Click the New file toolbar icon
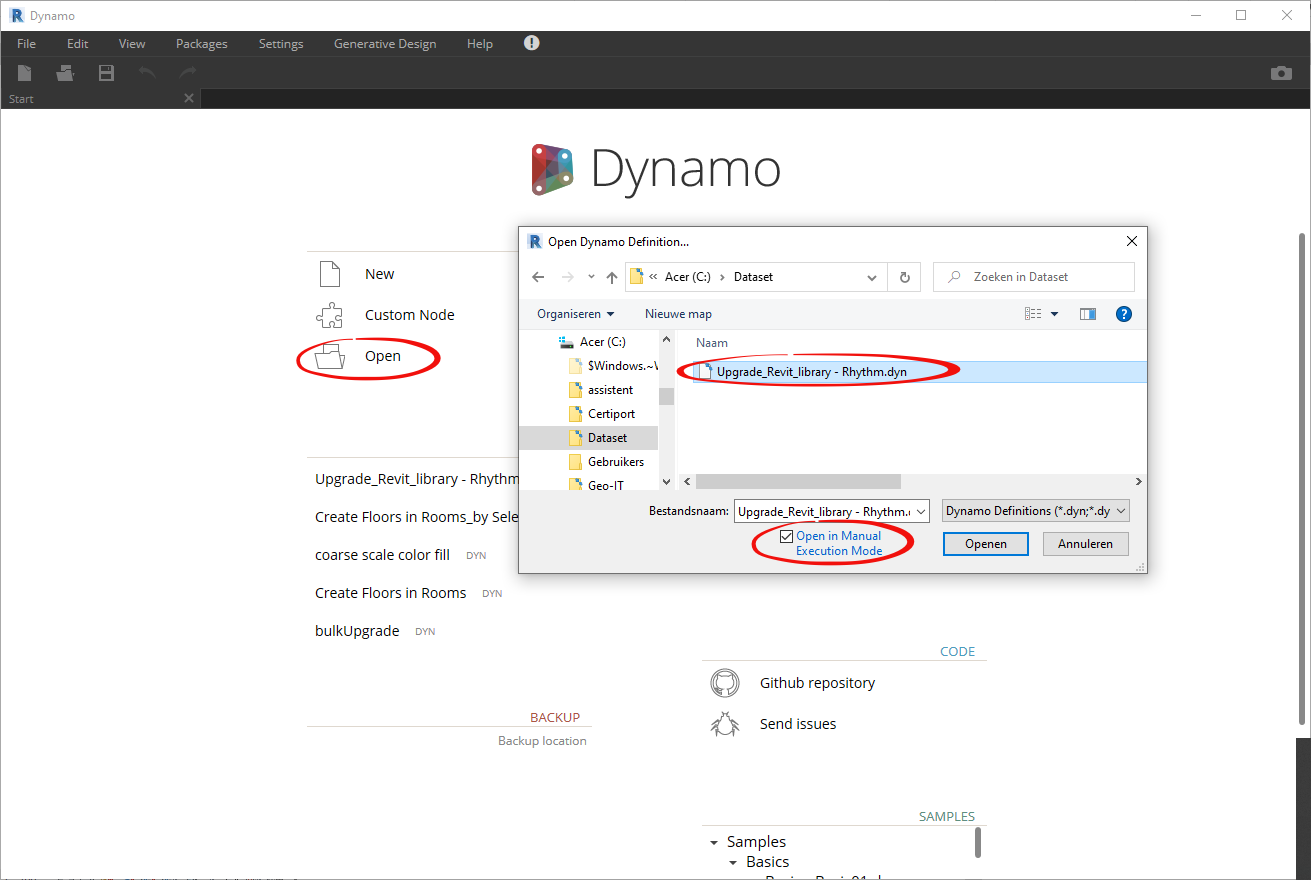The image size is (1311, 880). tap(25, 73)
